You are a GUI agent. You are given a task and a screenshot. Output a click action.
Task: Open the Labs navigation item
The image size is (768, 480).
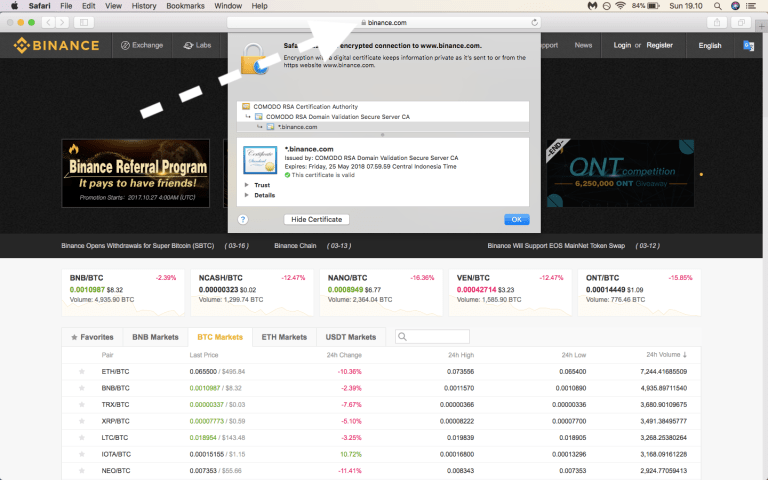coord(197,45)
